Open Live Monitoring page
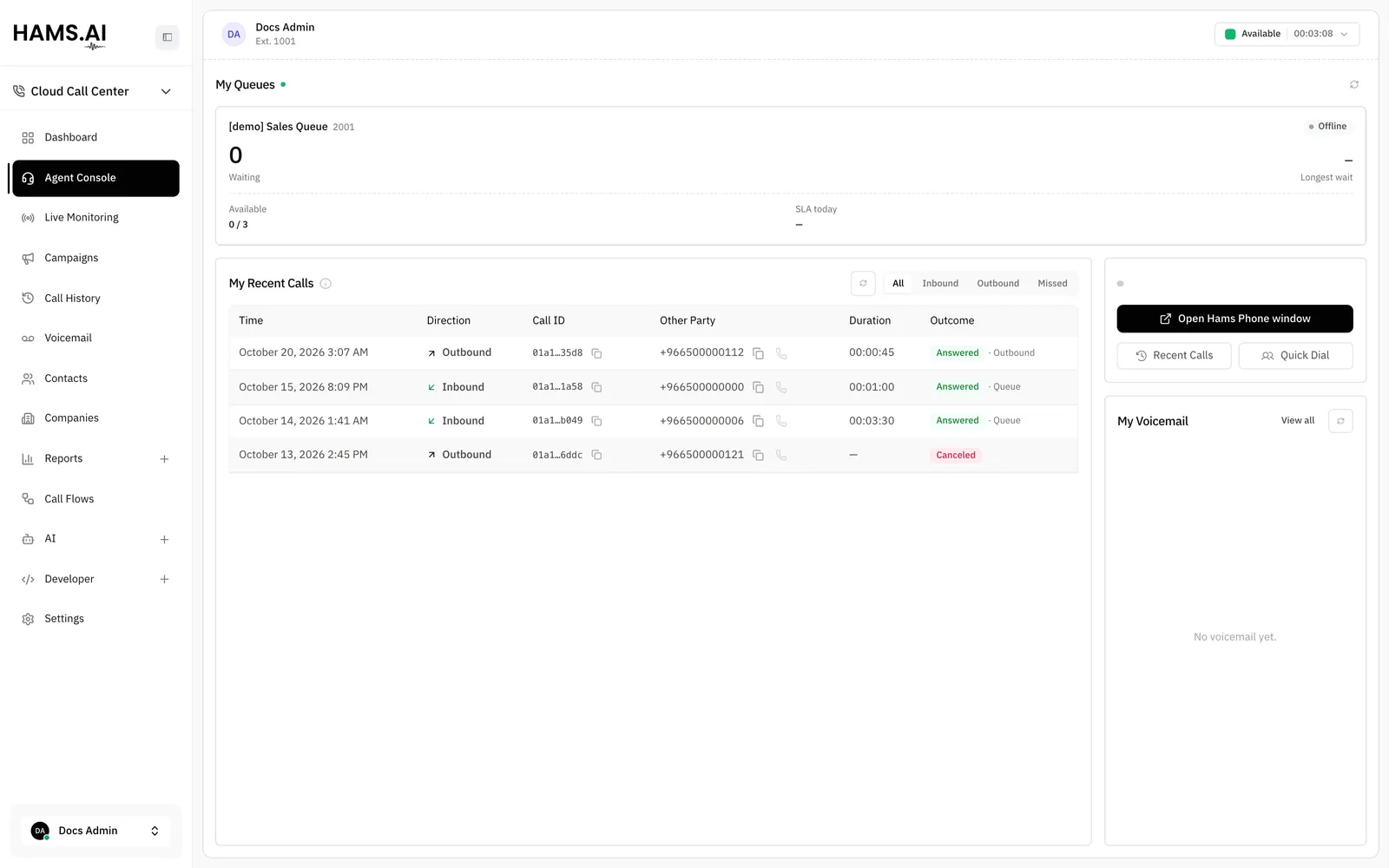 tap(95, 218)
